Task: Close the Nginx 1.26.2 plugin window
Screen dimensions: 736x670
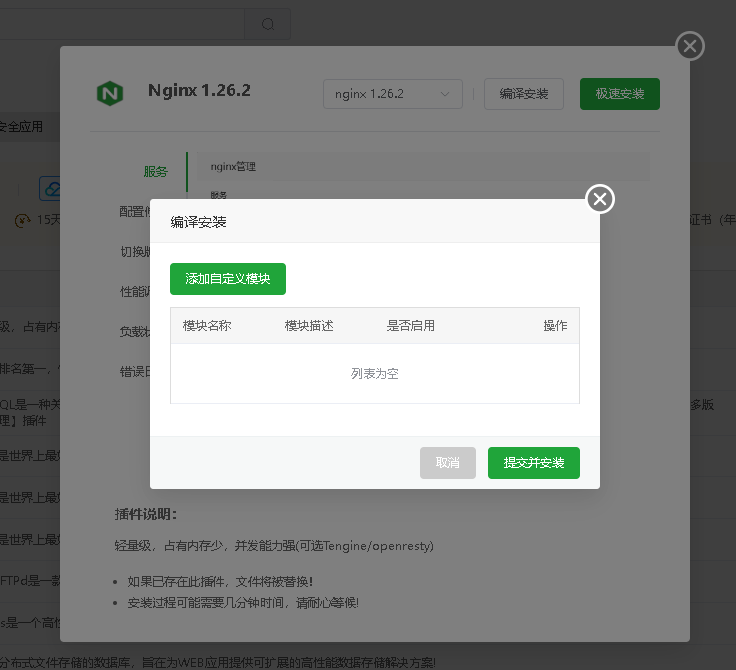Action: tap(690, 46)
